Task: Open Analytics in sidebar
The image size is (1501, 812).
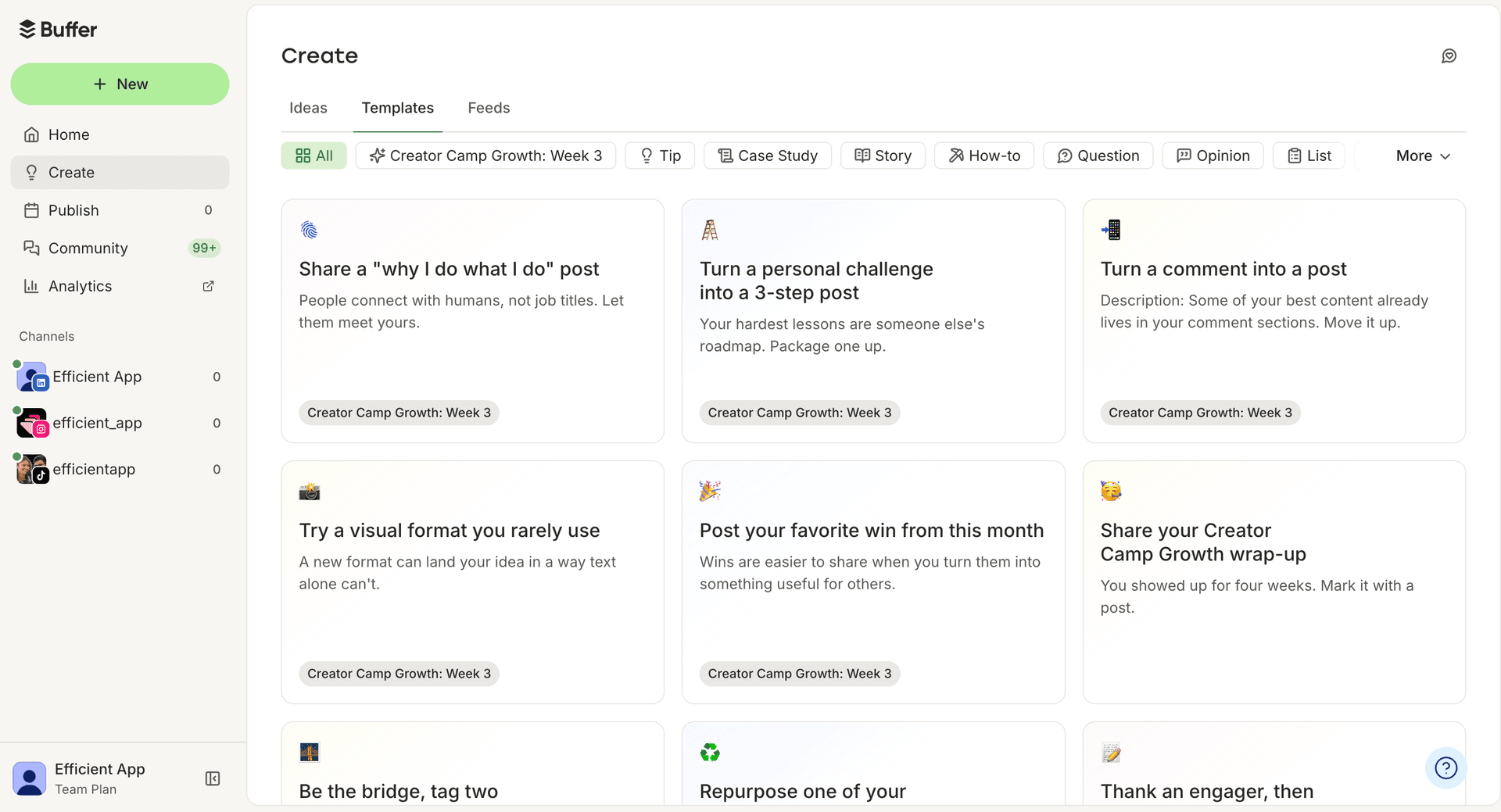Action: [120, 286]
